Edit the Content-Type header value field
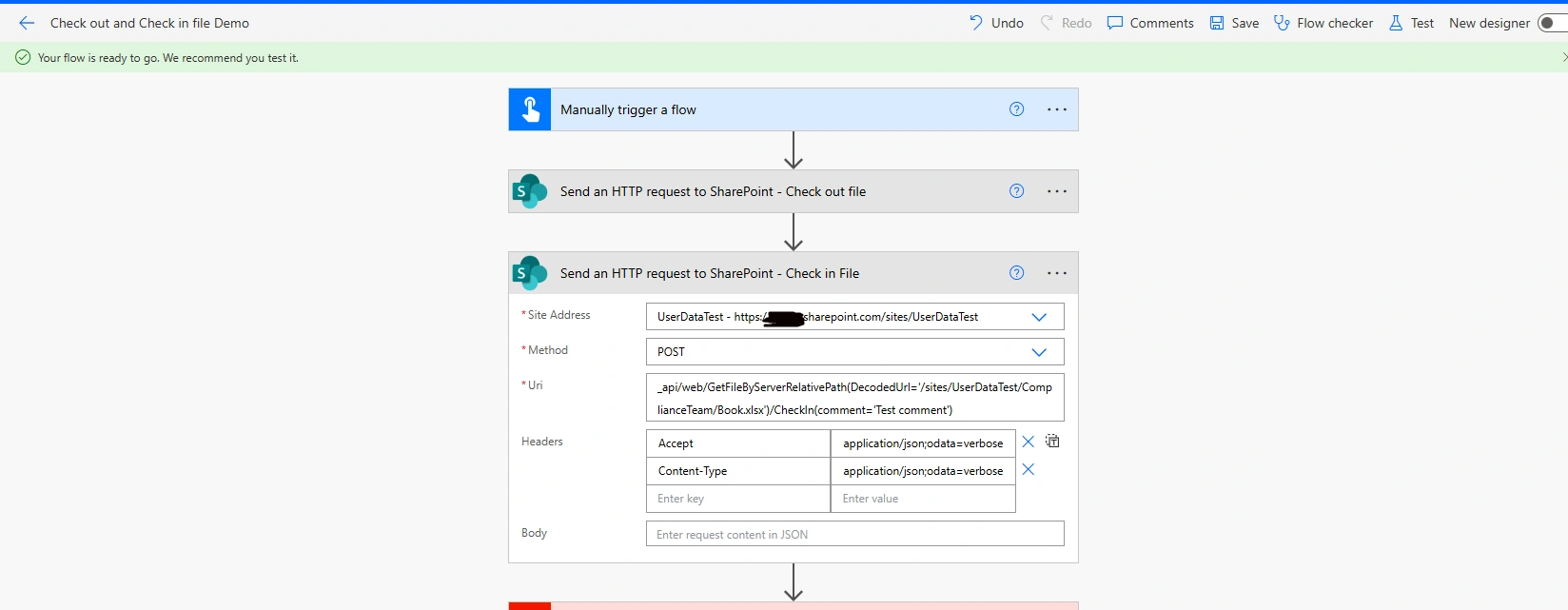The height and width of the screenshot is (610, 1568). click(x=923, y=471)
